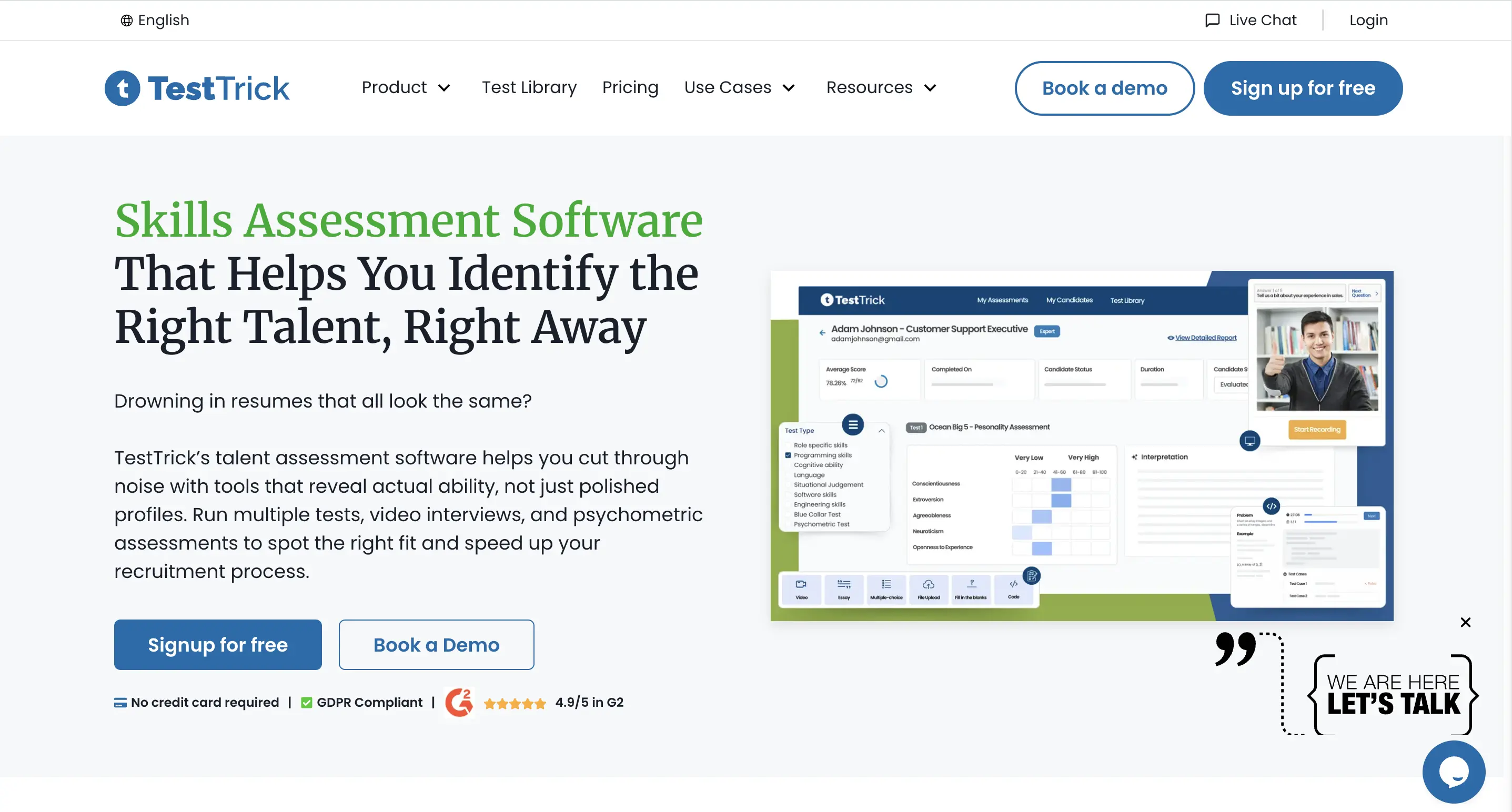This screenshot has height=812, width=1512.
Task: Click the hero Book a Demo button
Action: [x=436, y=645]
